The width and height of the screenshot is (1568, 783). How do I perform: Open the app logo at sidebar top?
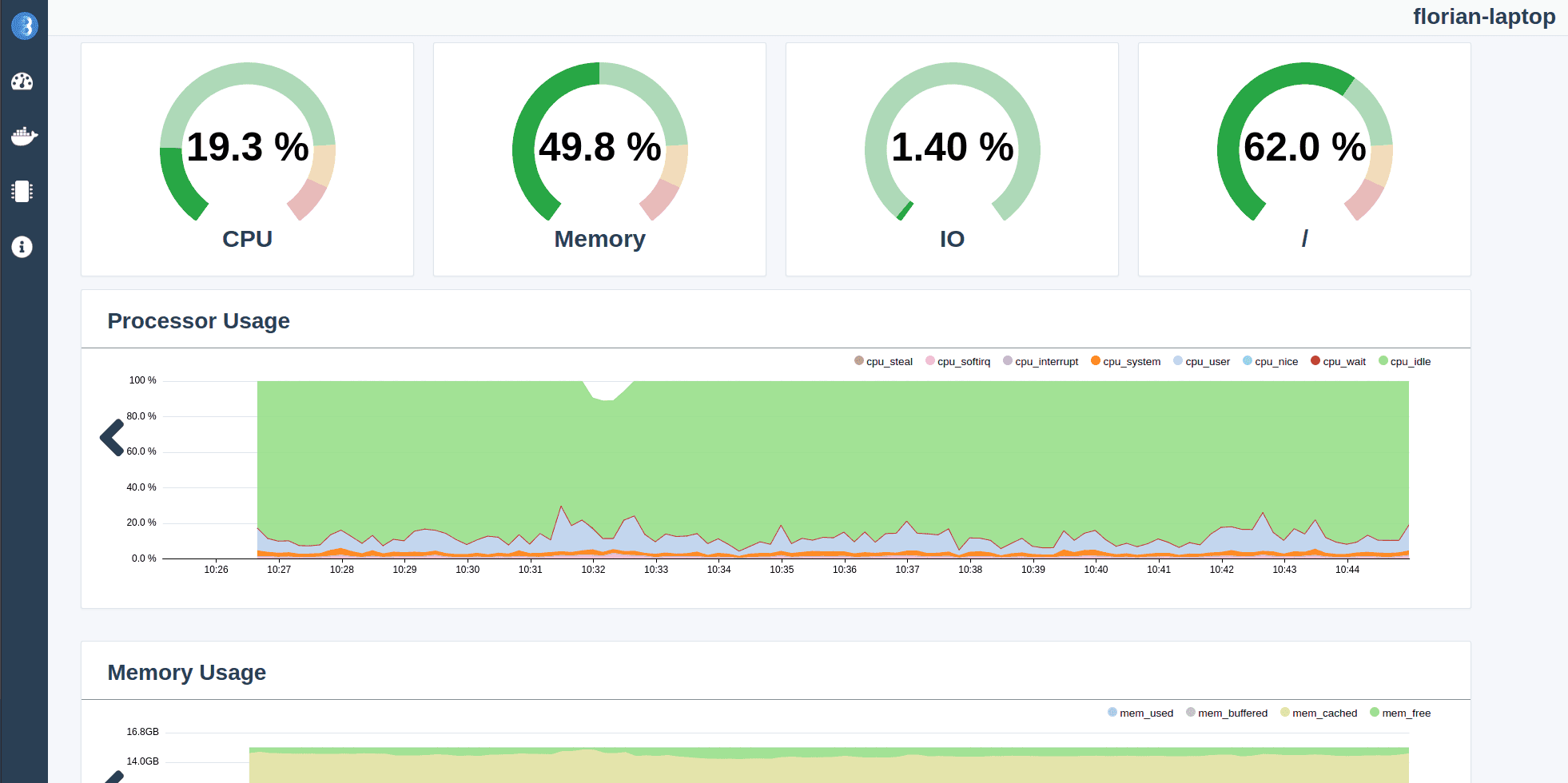pos(24,26)
